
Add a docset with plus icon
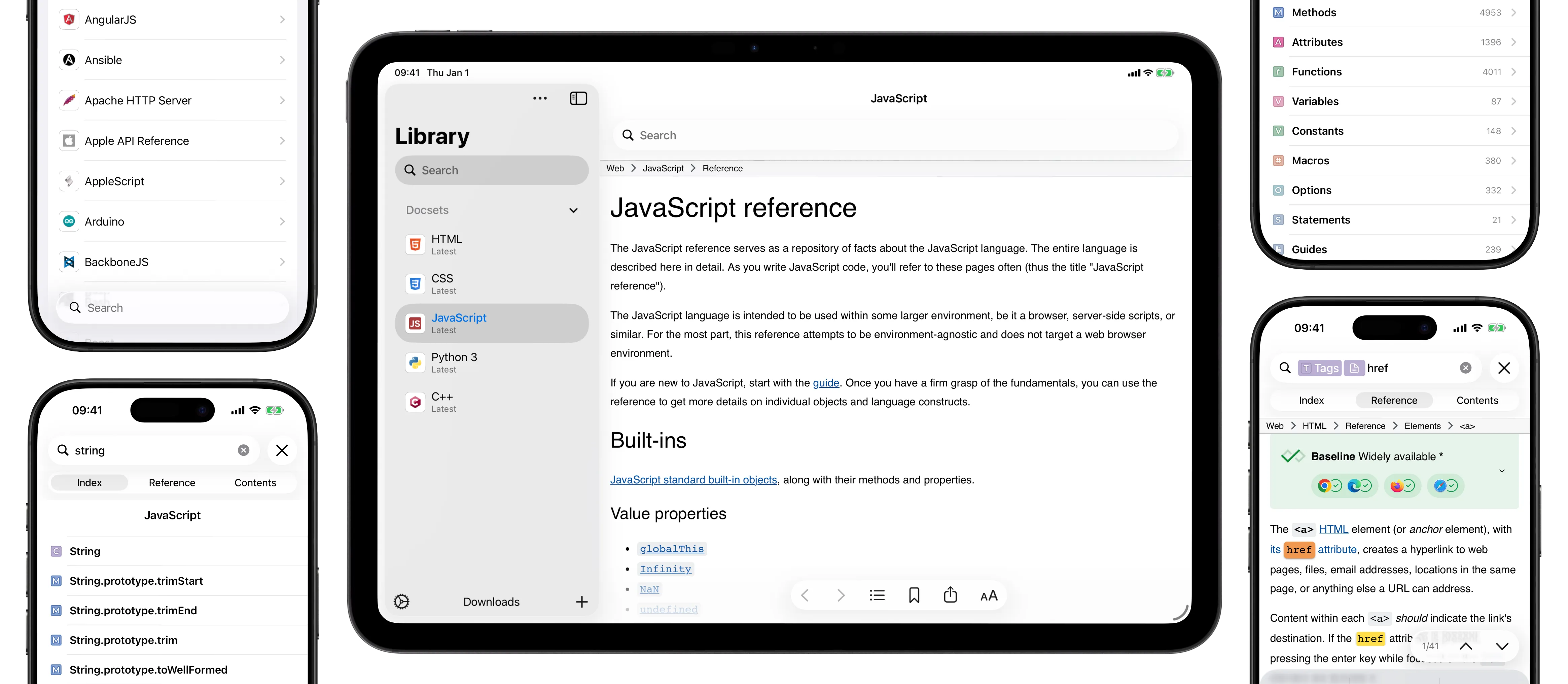click(x=581, y=601)
